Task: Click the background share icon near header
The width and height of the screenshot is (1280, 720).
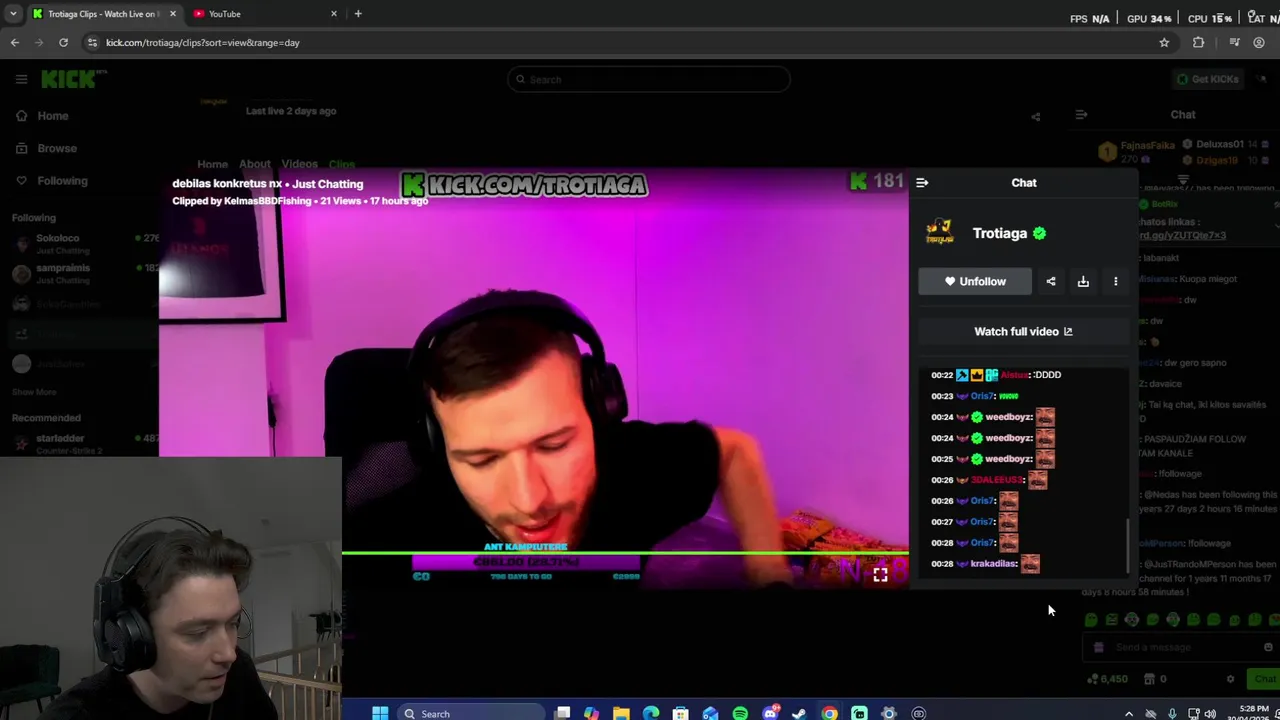Action: tap(1036, 117)
